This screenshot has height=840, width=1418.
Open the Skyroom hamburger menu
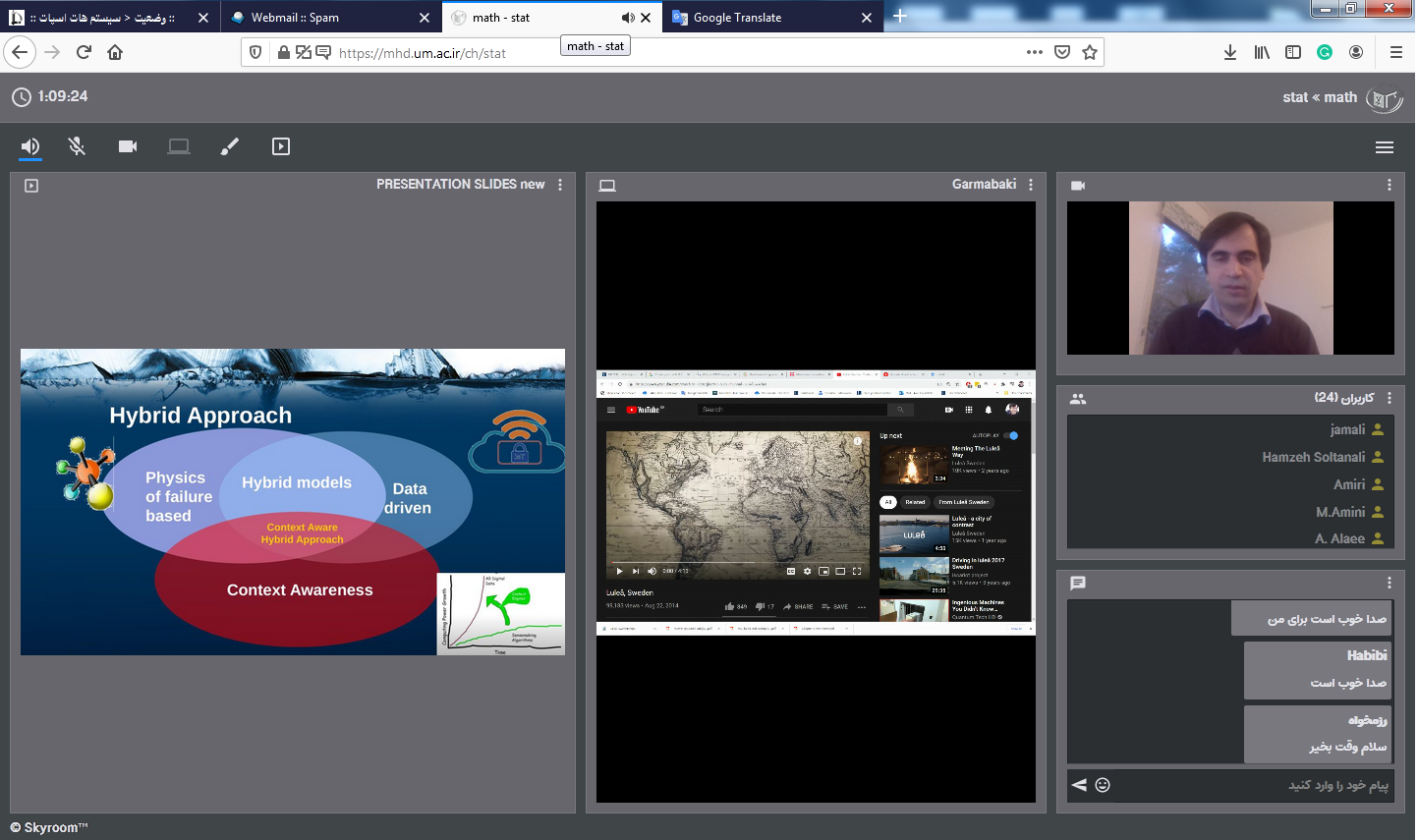click(1384, 147)
